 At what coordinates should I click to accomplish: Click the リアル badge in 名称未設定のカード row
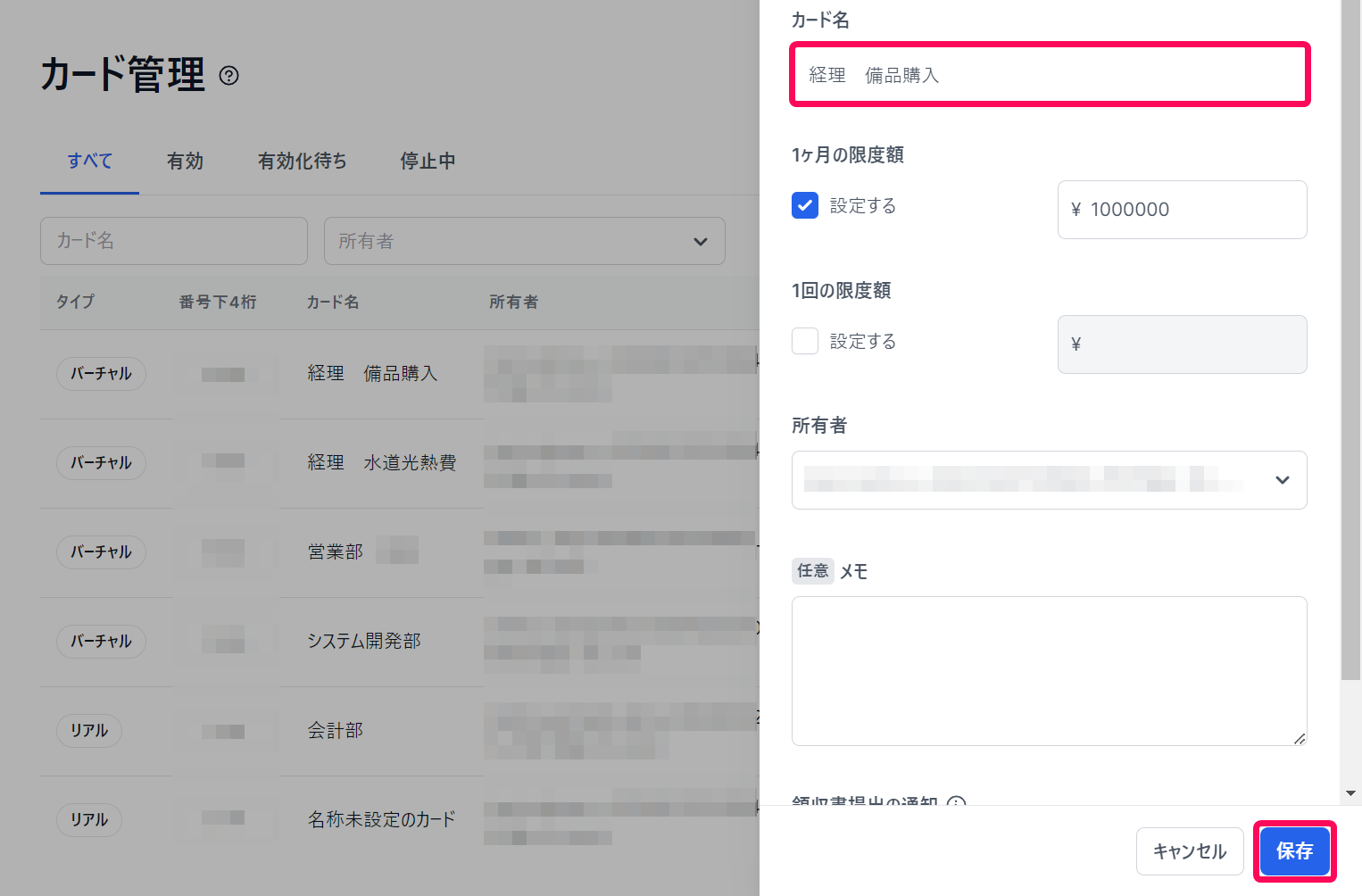(x=89, y=820)
